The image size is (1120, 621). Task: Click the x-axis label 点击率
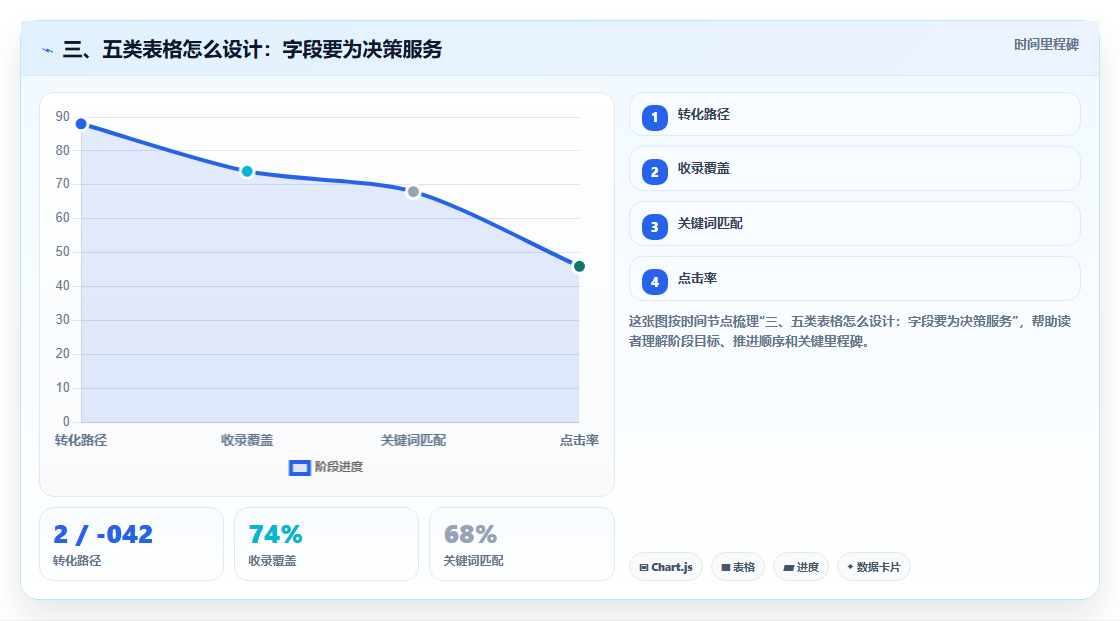[x=579, y=441]
